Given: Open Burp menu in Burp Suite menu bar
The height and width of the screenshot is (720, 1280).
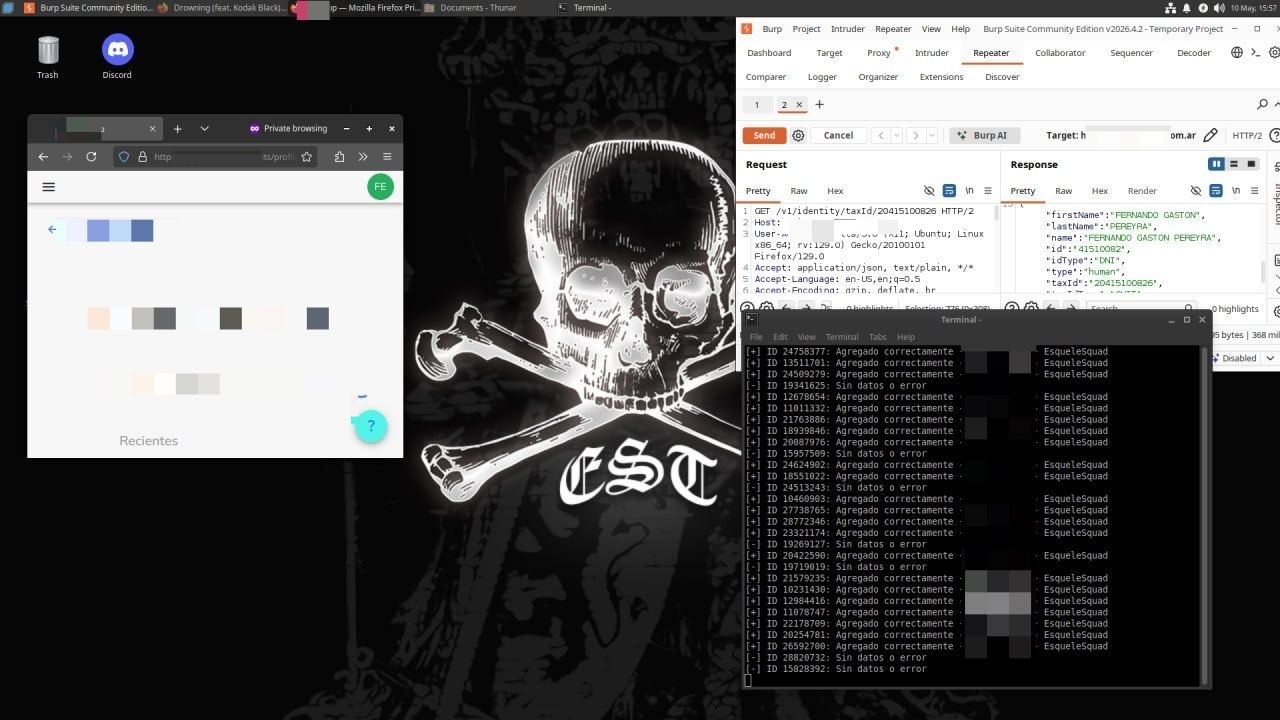Looking at the screenshot, I should (x=772, y=29).
